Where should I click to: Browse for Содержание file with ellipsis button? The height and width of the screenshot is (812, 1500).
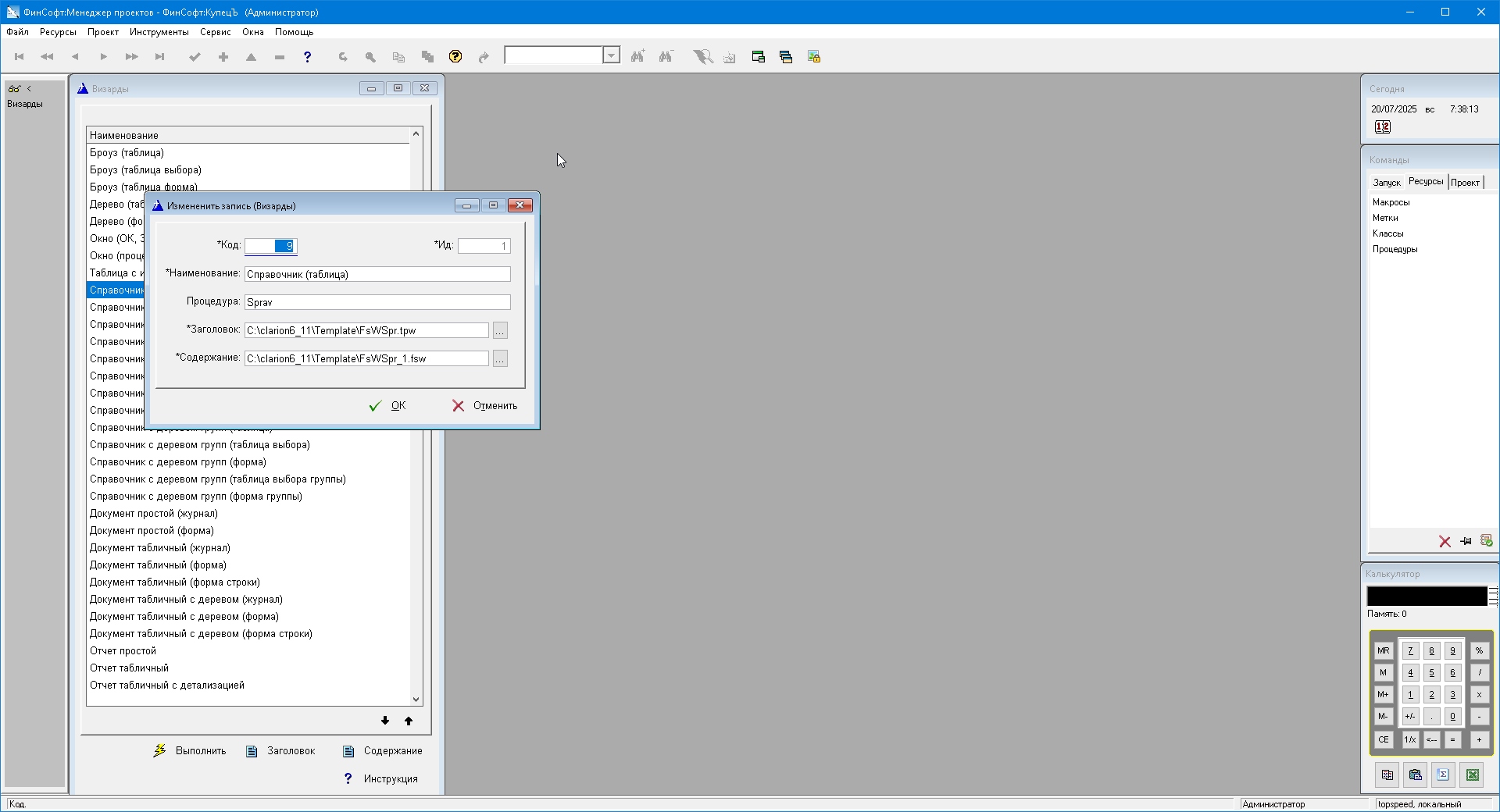[x=500, y=359]
